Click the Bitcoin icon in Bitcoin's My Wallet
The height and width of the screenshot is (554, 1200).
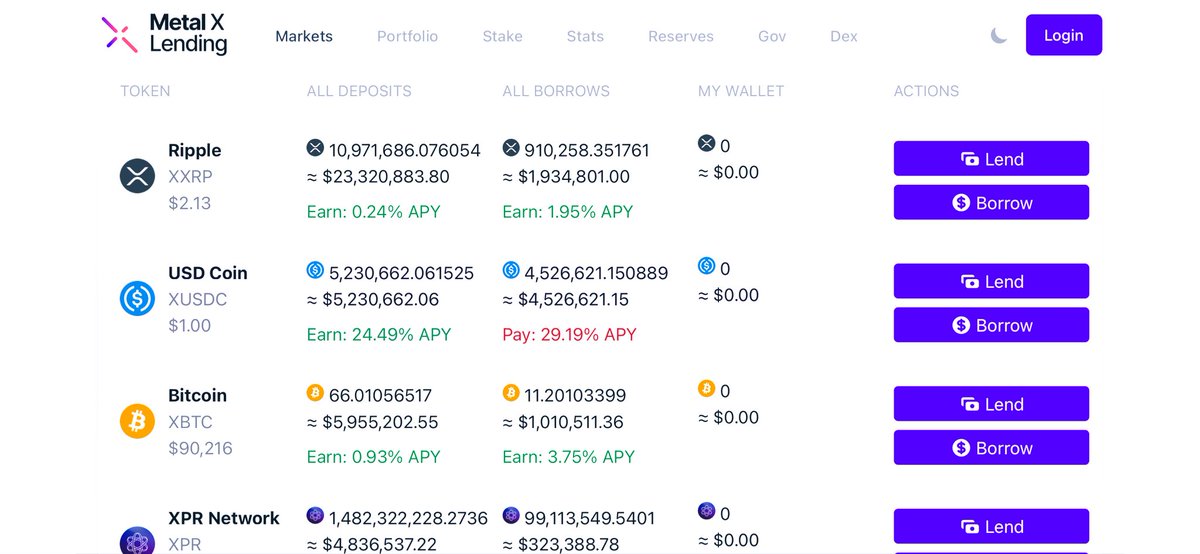coord(707,388)
